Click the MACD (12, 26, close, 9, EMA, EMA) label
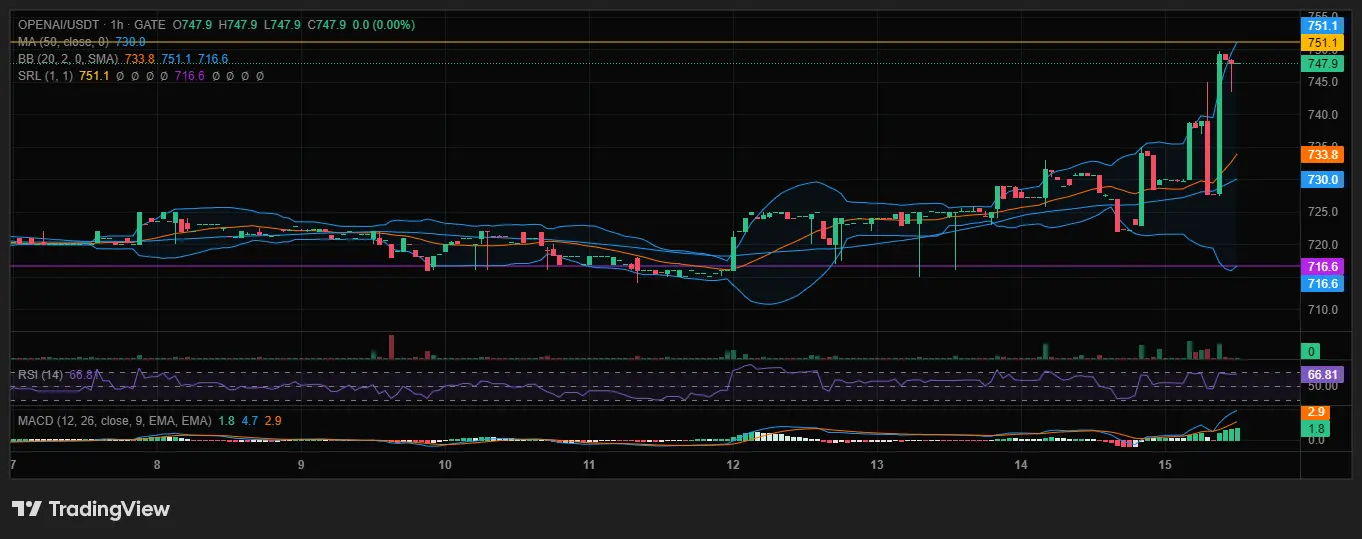 [x=115, y=421]
